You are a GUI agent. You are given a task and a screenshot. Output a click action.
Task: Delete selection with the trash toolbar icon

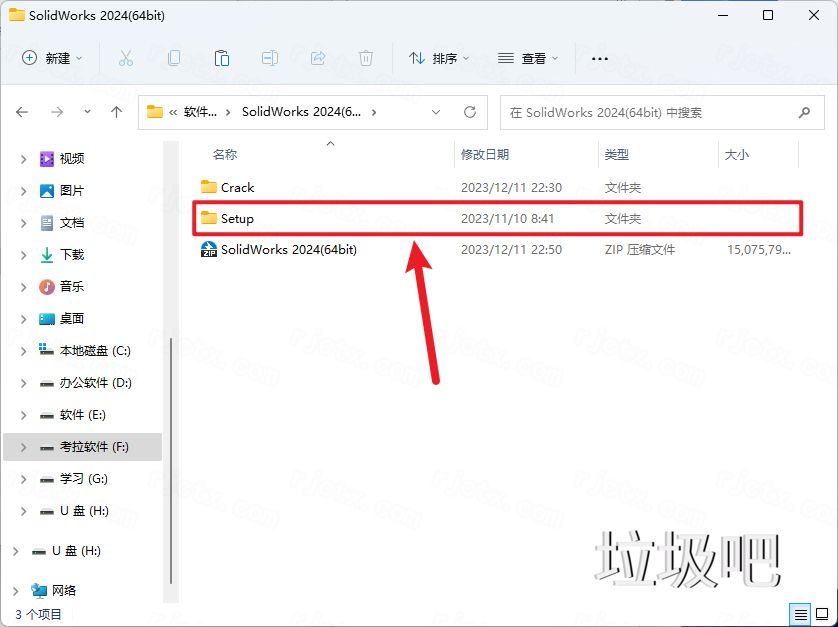366,59
